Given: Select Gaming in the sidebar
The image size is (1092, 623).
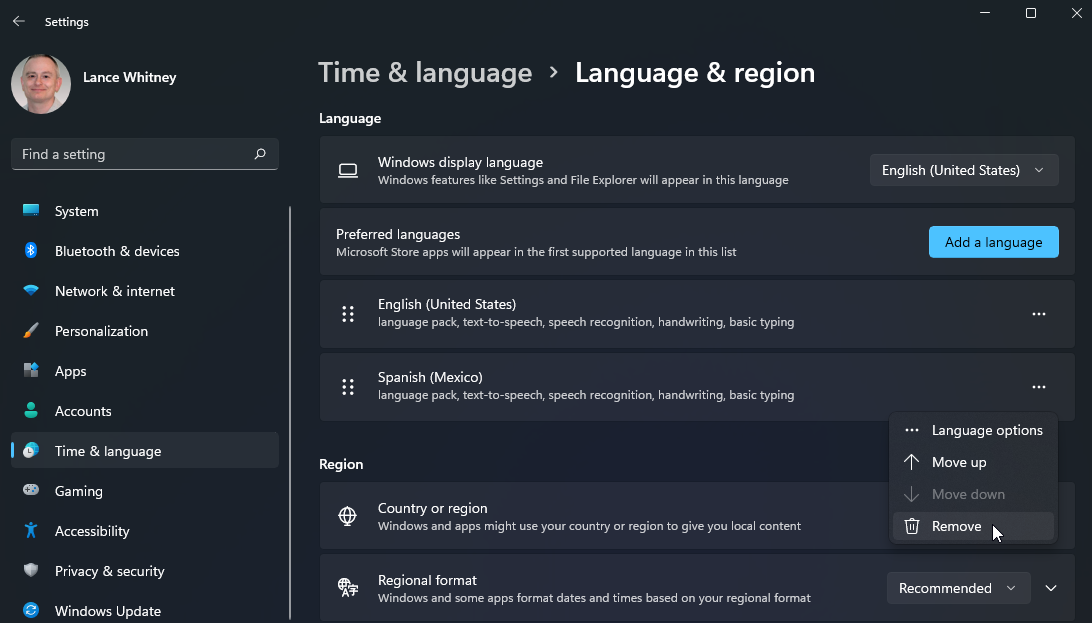Looking at the screenshot, I should tap(78, 491).
